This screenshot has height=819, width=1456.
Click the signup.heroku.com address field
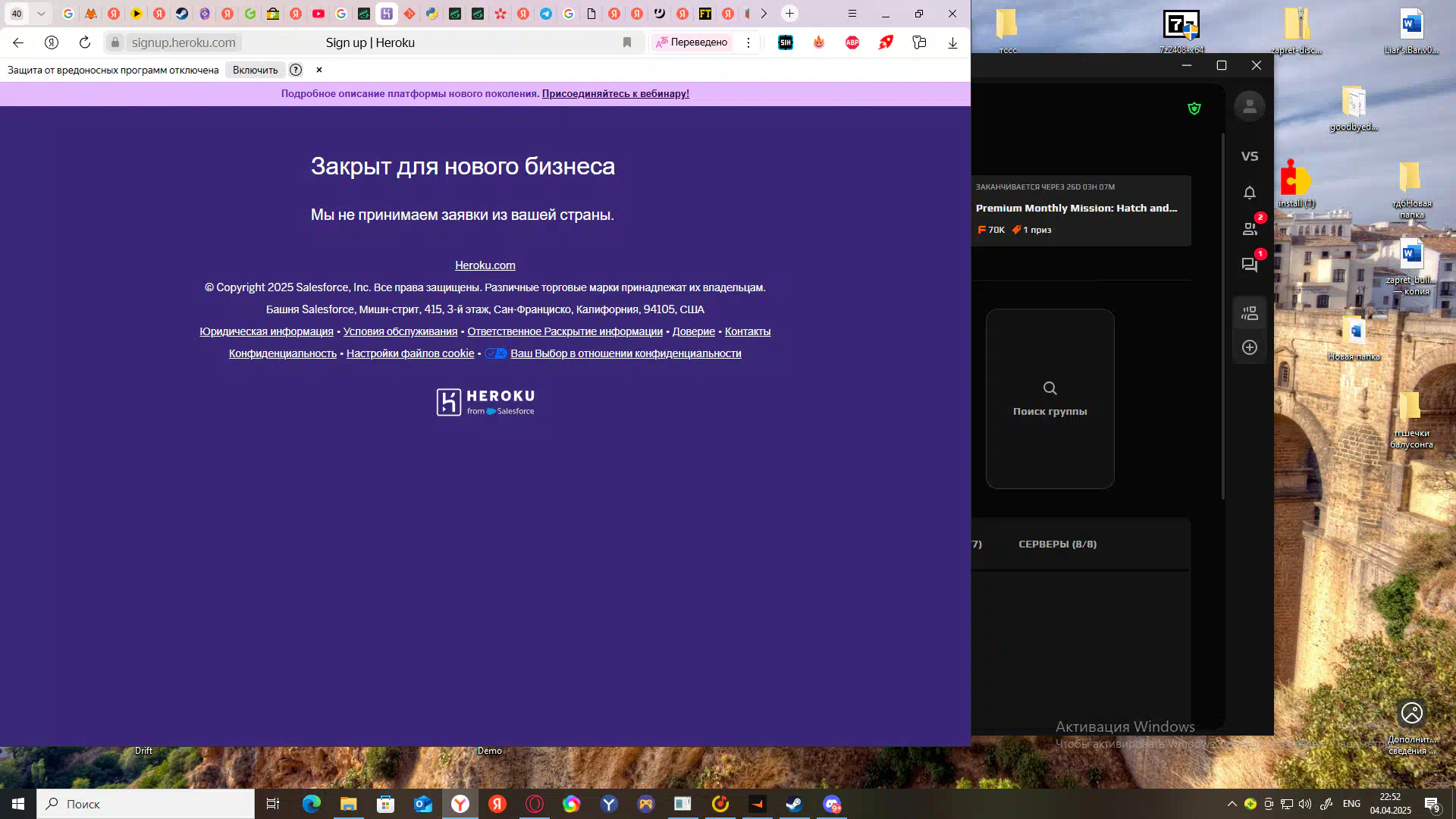(x=184, y=42)
